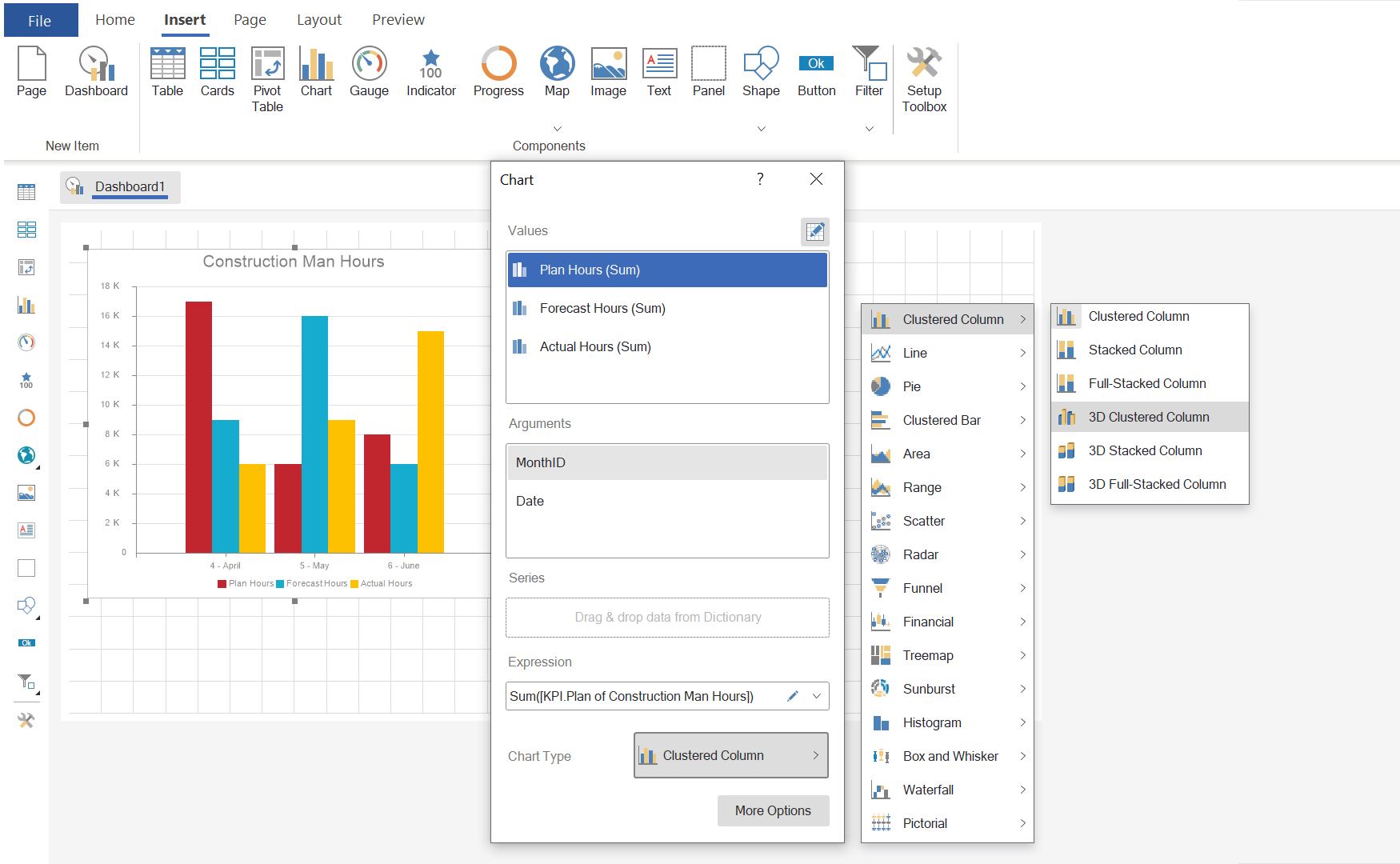
Task: Switch to the Preview tab
Action: pyautogui.click(x=398, y=19)
